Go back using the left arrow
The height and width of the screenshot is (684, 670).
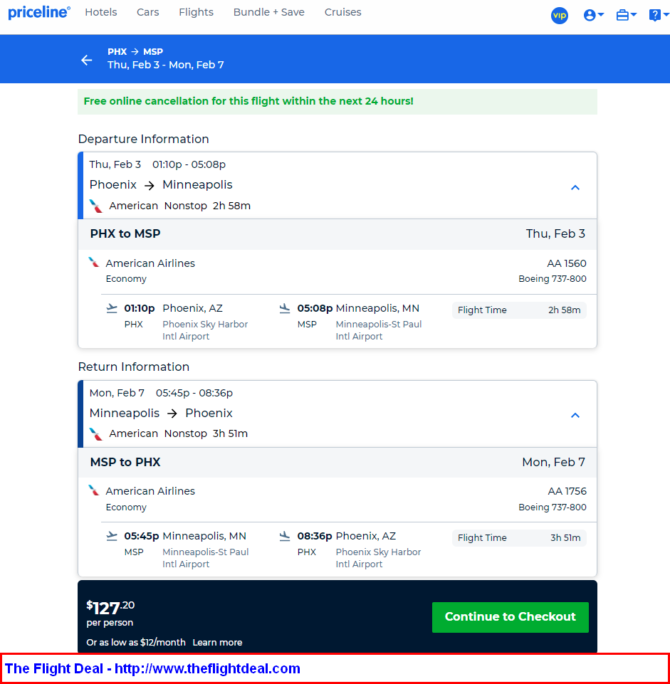point(87,60)
